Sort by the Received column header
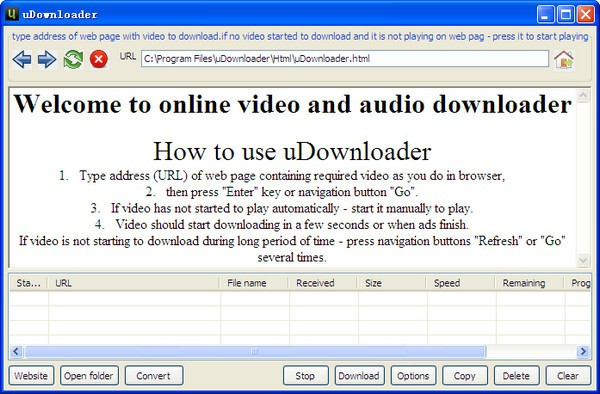The height and width of the screenshot is (394, 600). (323, 283)
